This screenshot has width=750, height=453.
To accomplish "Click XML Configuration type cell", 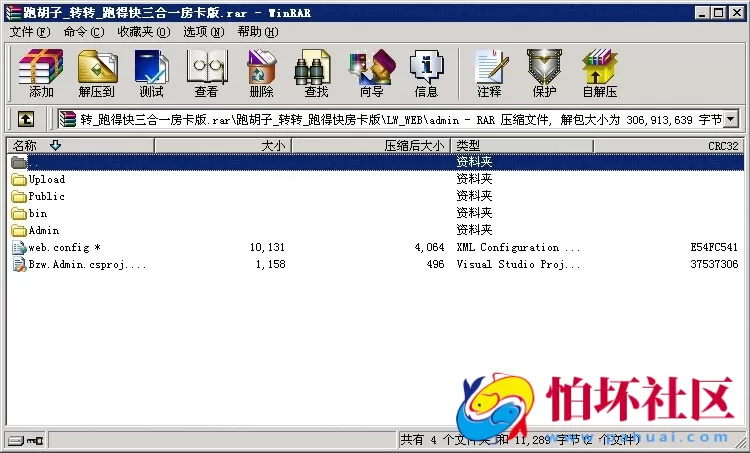I will (518, 248).
